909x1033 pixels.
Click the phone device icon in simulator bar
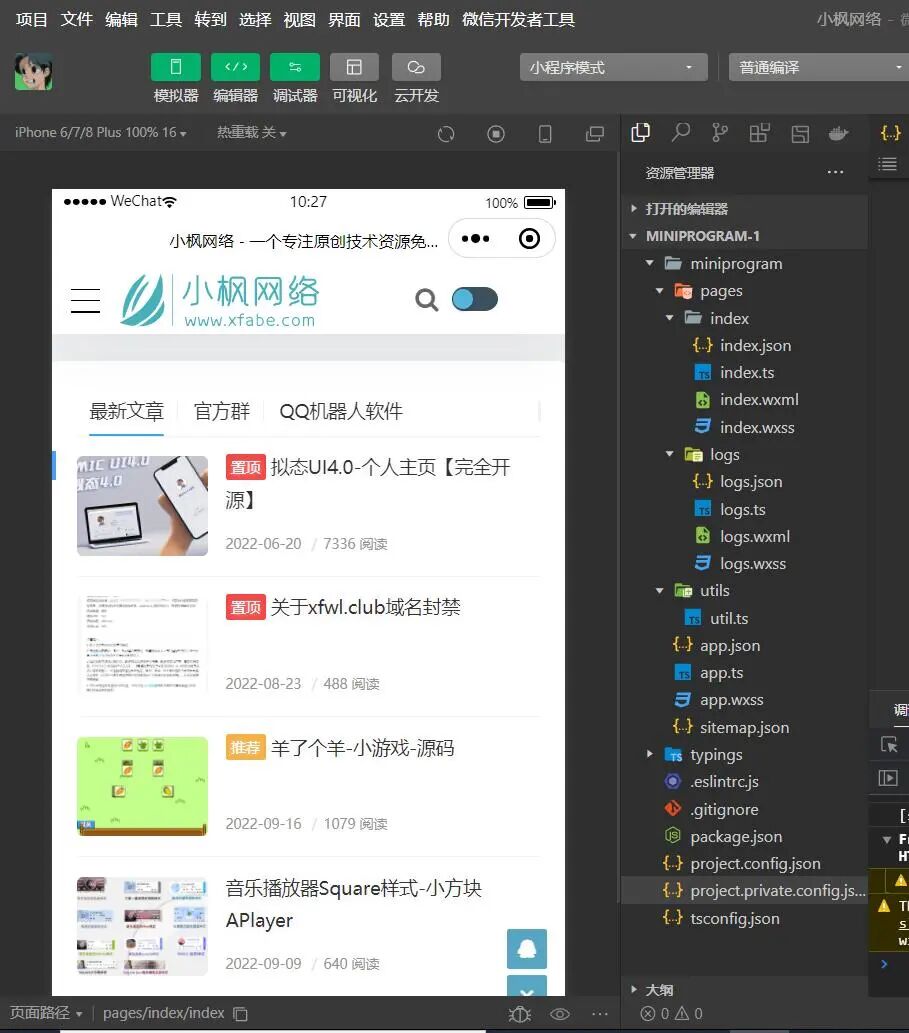coord(545,134)
